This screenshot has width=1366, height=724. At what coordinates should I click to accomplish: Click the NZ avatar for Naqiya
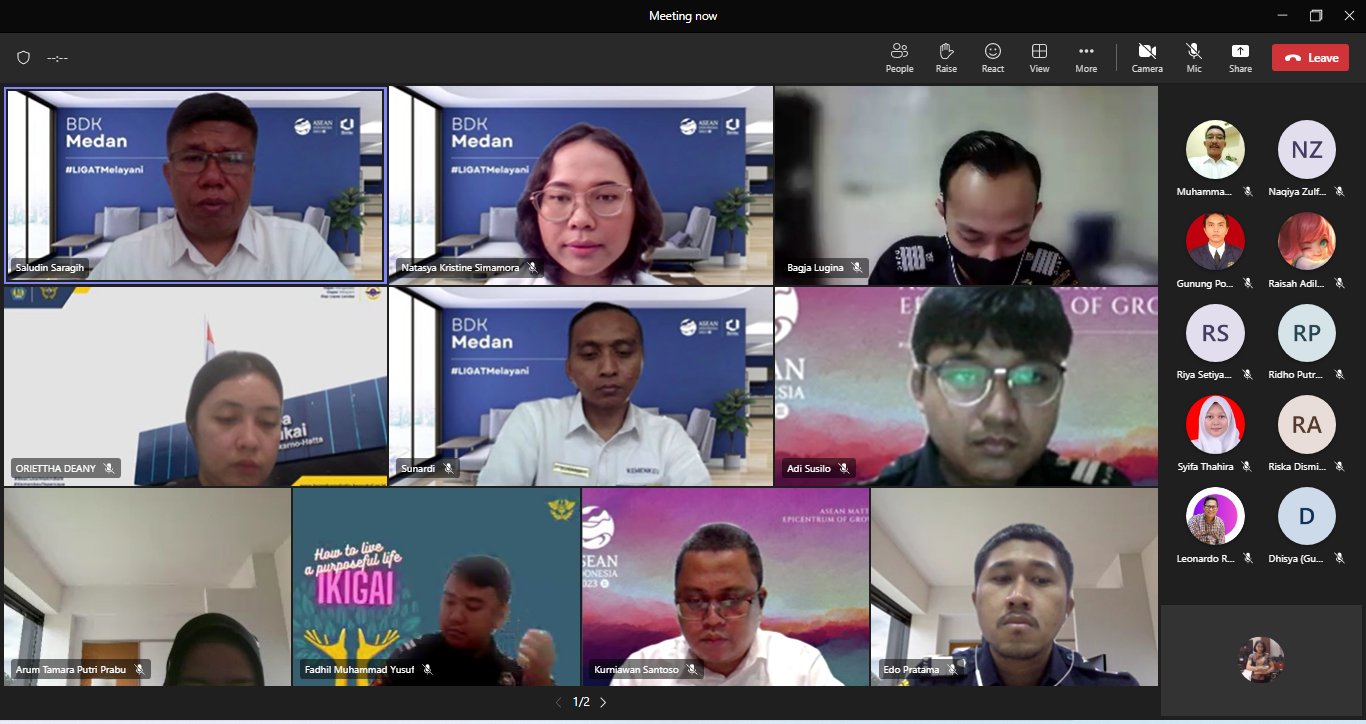point(1306,150)
